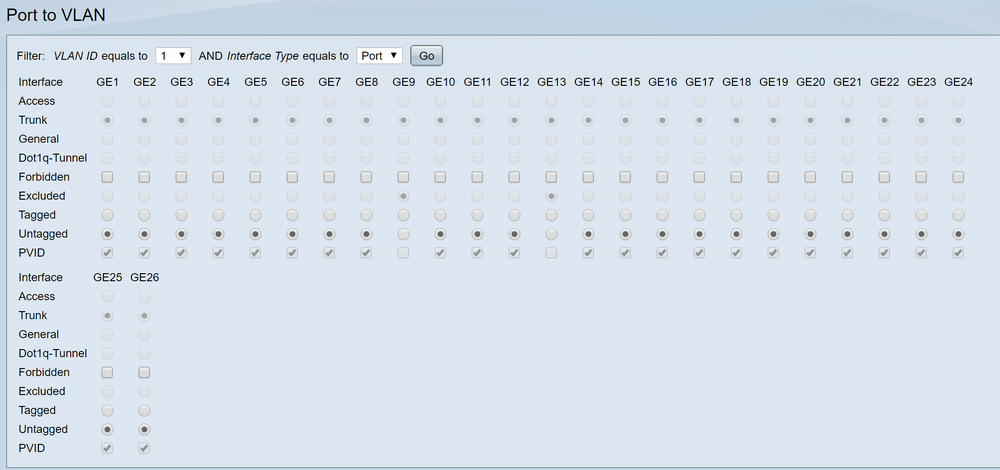The height and width of the screenshot is (470, 1000).
Task: Expand the Interface Type dropdown
Action: point(379,55)
